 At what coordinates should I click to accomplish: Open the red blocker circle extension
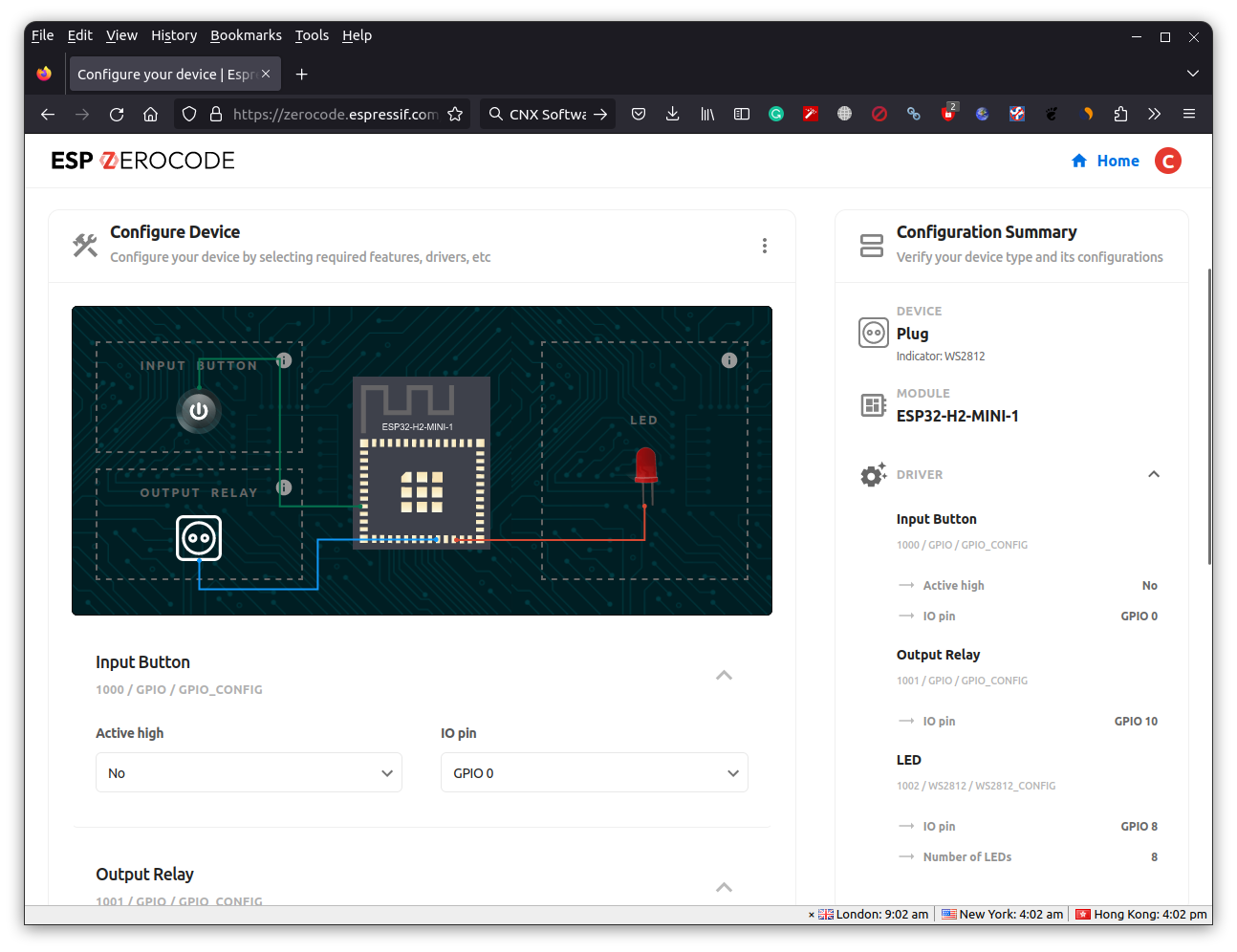879,114
